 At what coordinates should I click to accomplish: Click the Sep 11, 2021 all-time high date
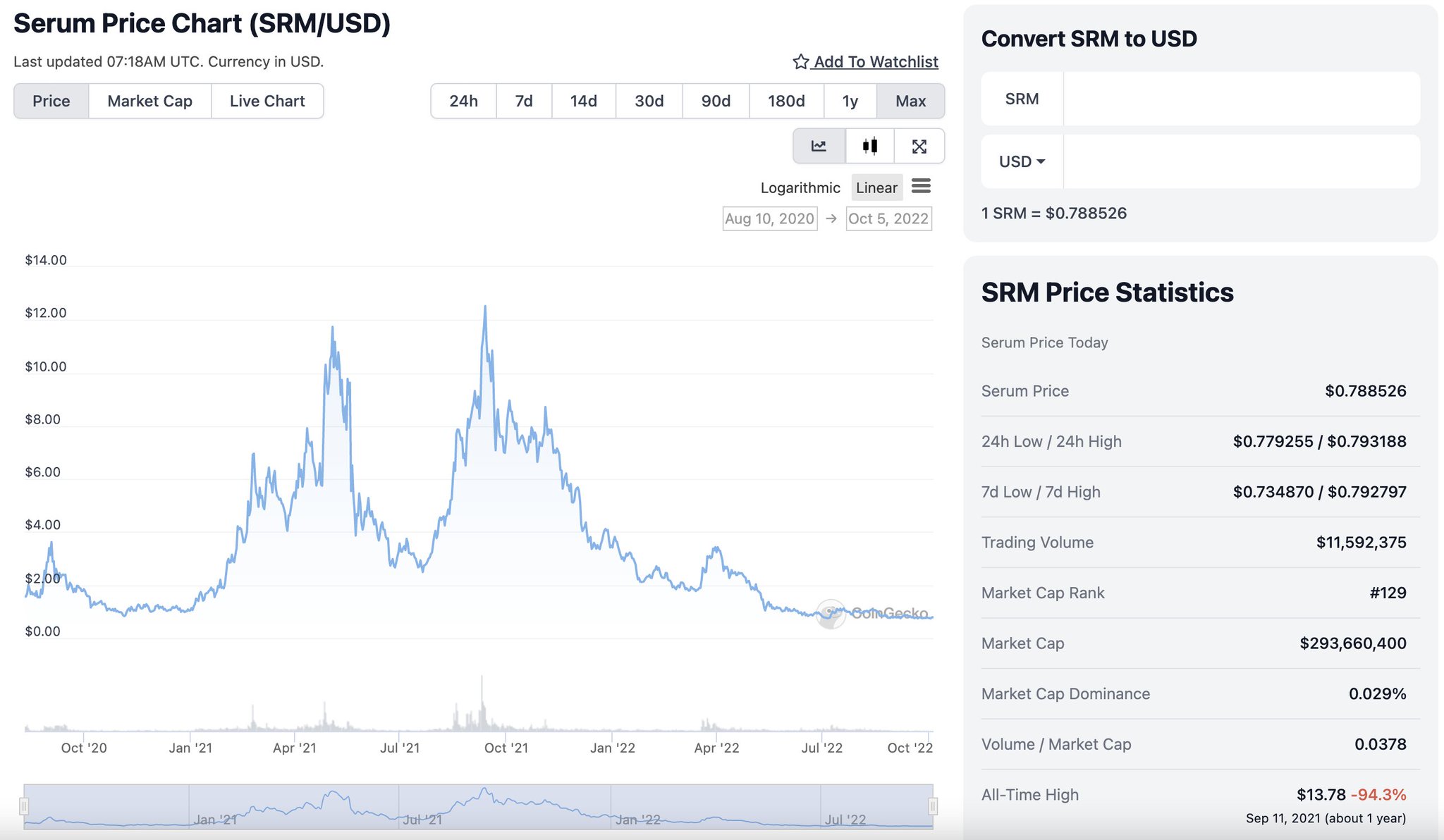[x=1326, y=818]
